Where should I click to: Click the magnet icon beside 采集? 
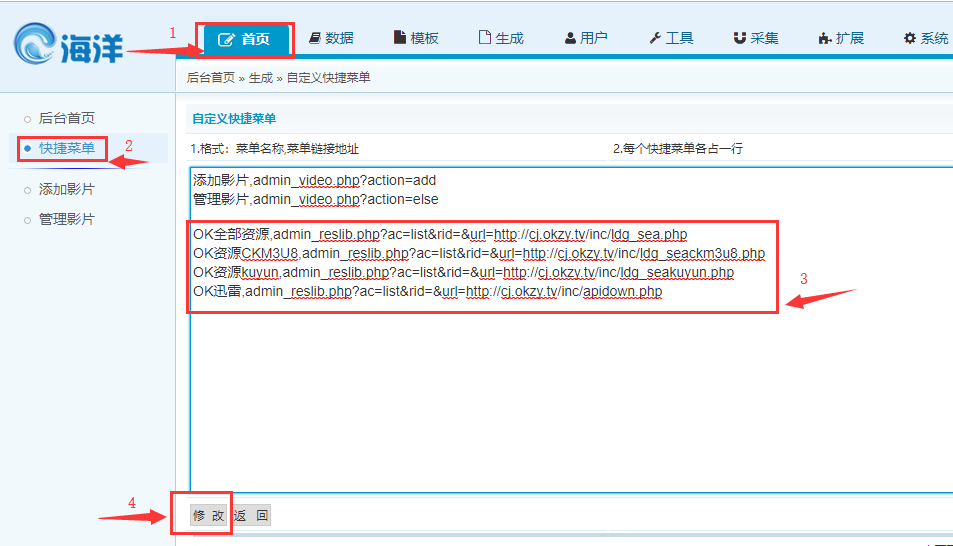739,38
